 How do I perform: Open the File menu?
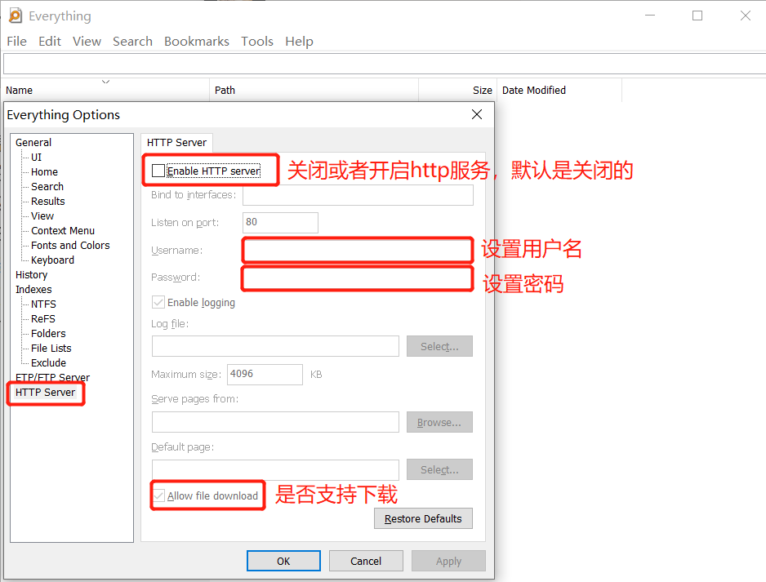pos(17,42)
